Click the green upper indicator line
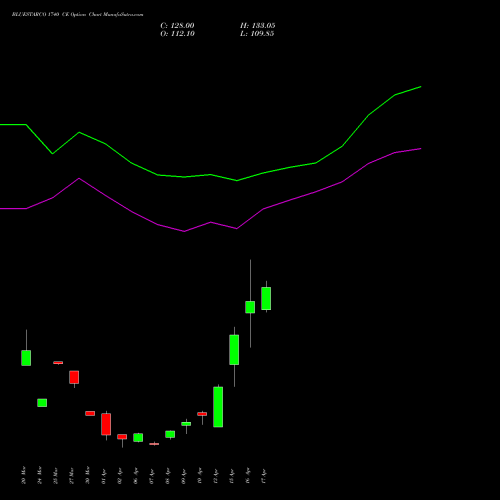Screen dimensions: 500x500 (210, 174)
